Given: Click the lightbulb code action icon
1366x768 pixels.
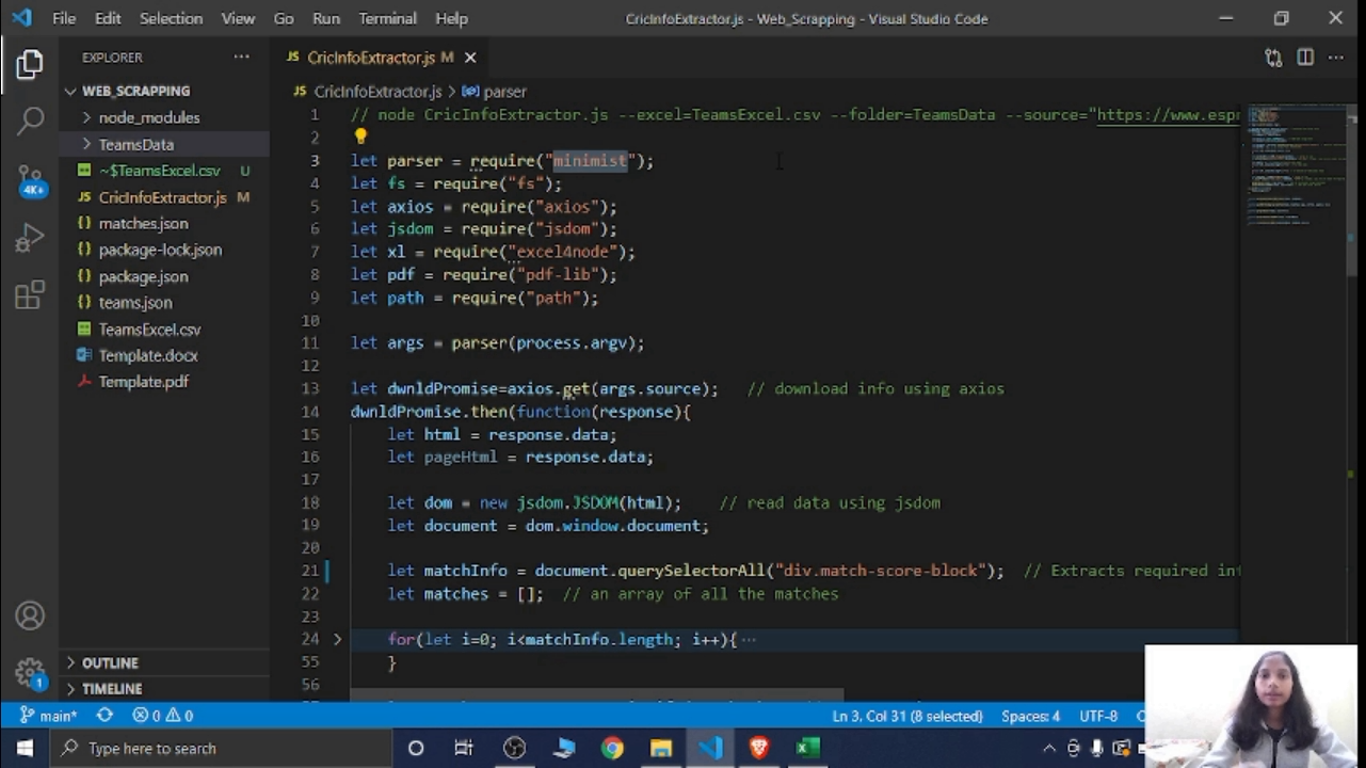Looking at the screenshot, I should coord(361,137).
